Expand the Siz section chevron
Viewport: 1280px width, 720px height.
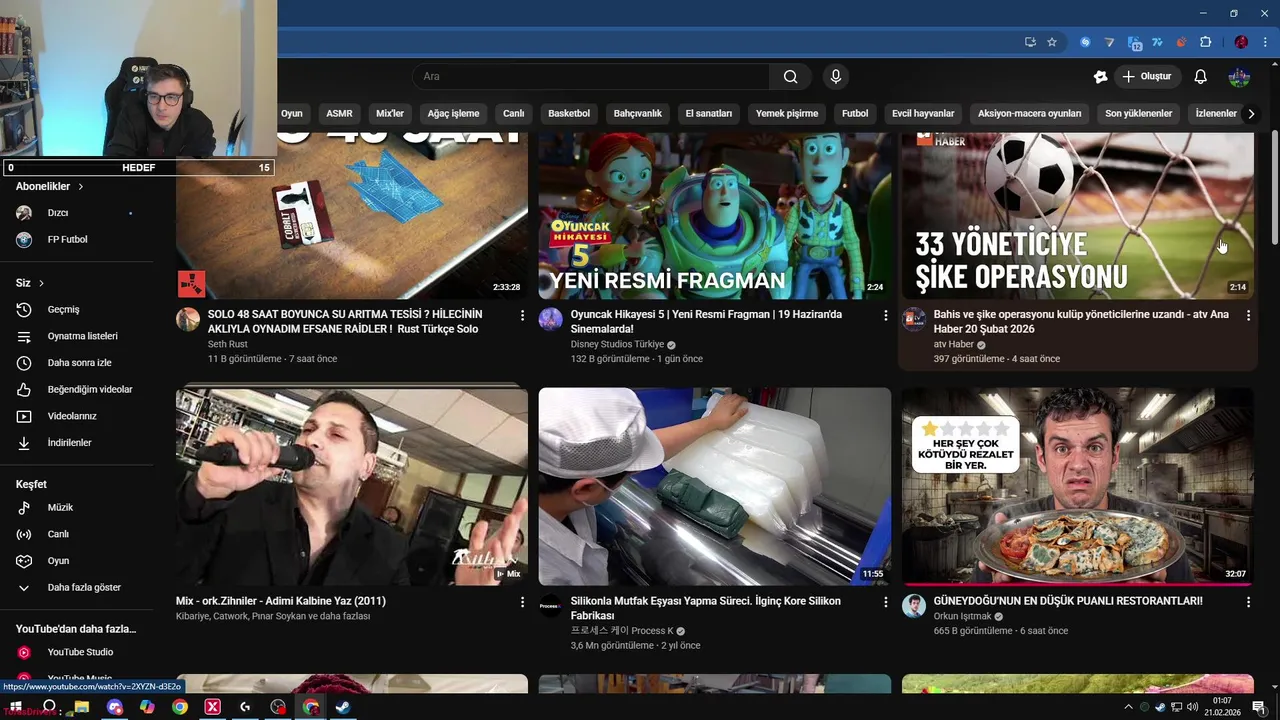[x=41, y=283]
